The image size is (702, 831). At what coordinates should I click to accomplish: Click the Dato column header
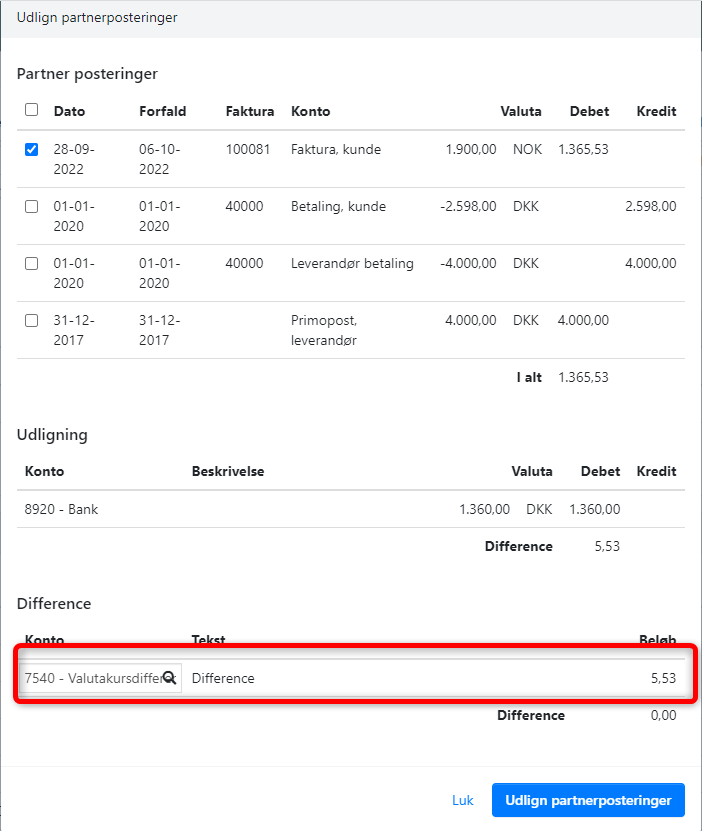point(69,111)
